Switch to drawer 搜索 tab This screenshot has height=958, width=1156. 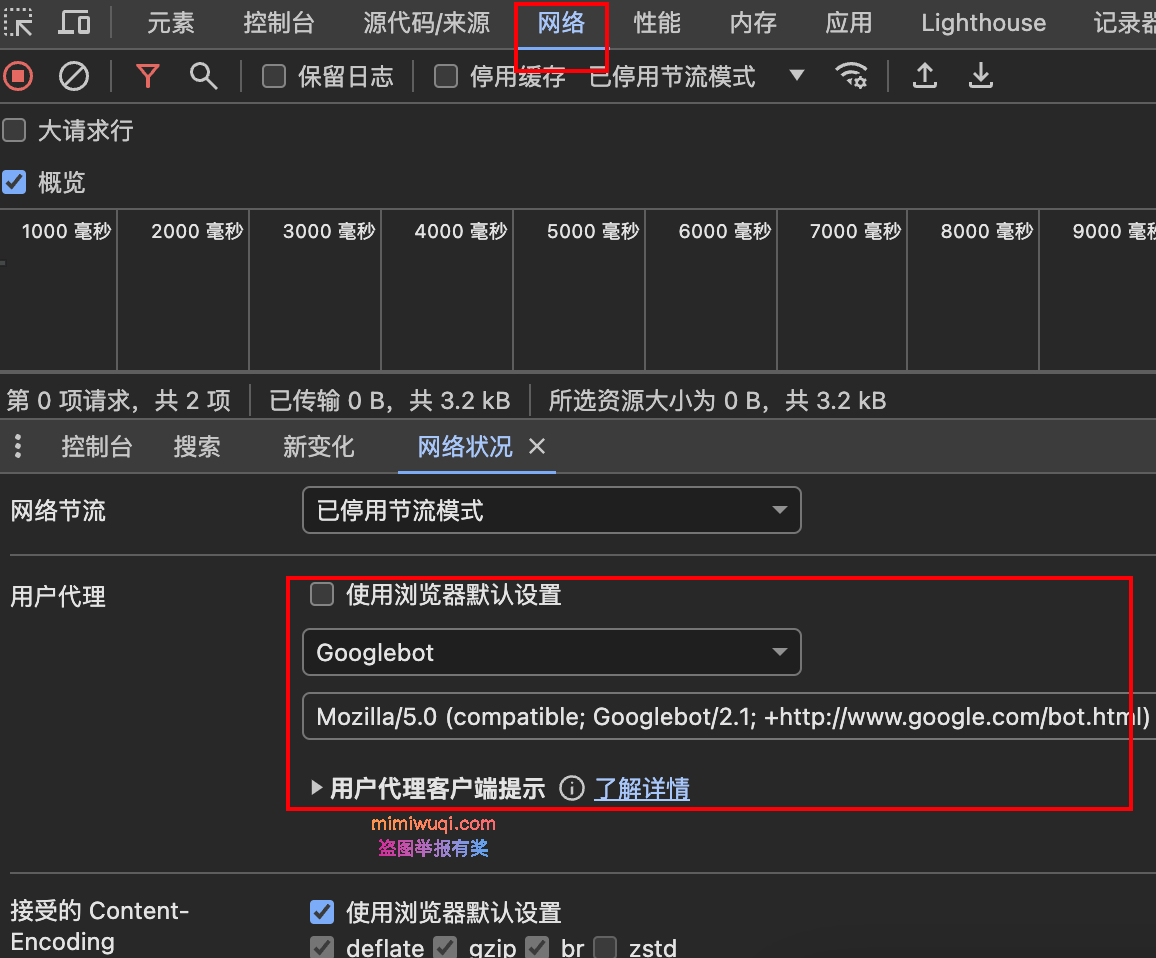(x=197, y=446)
